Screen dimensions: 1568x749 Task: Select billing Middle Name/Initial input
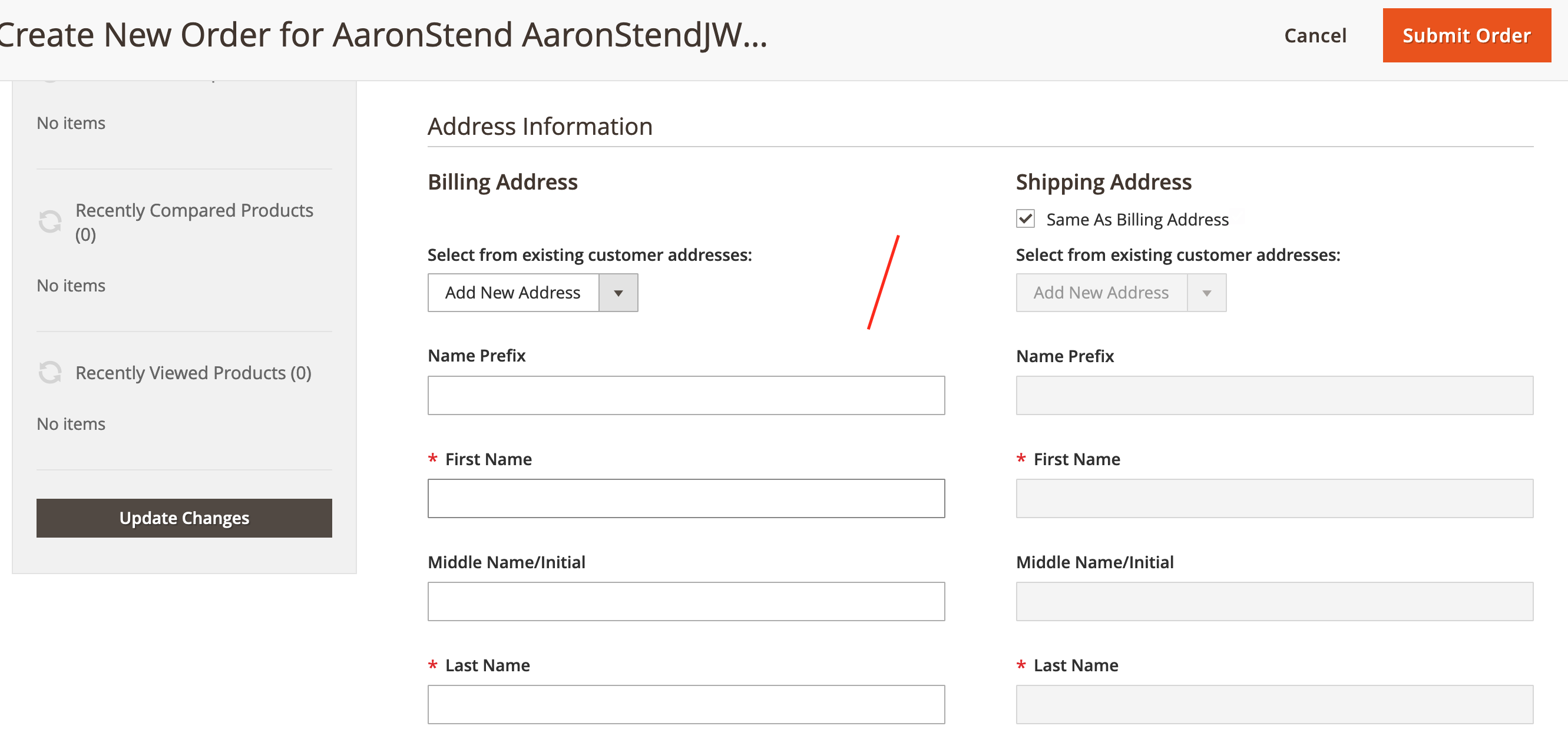[686, 601]
